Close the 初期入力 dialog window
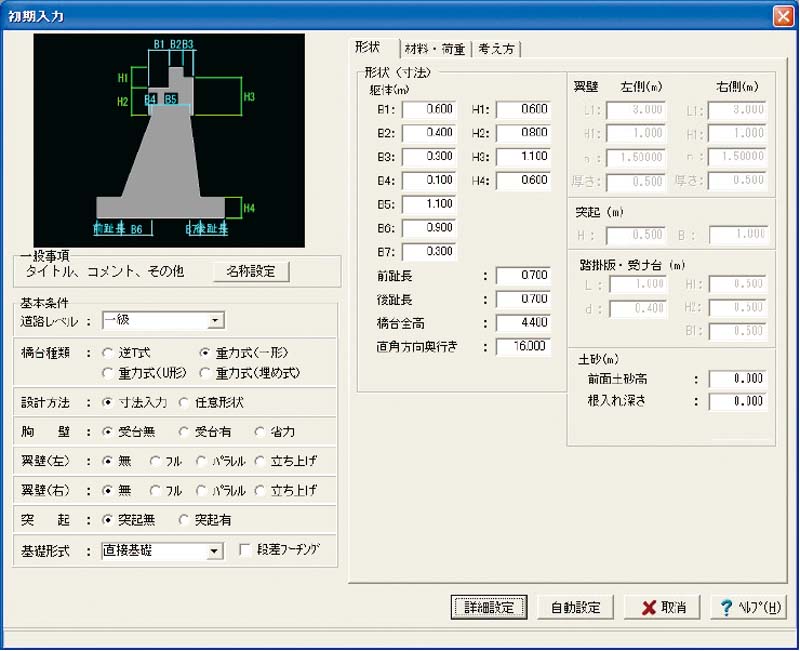 coord(781,16)
